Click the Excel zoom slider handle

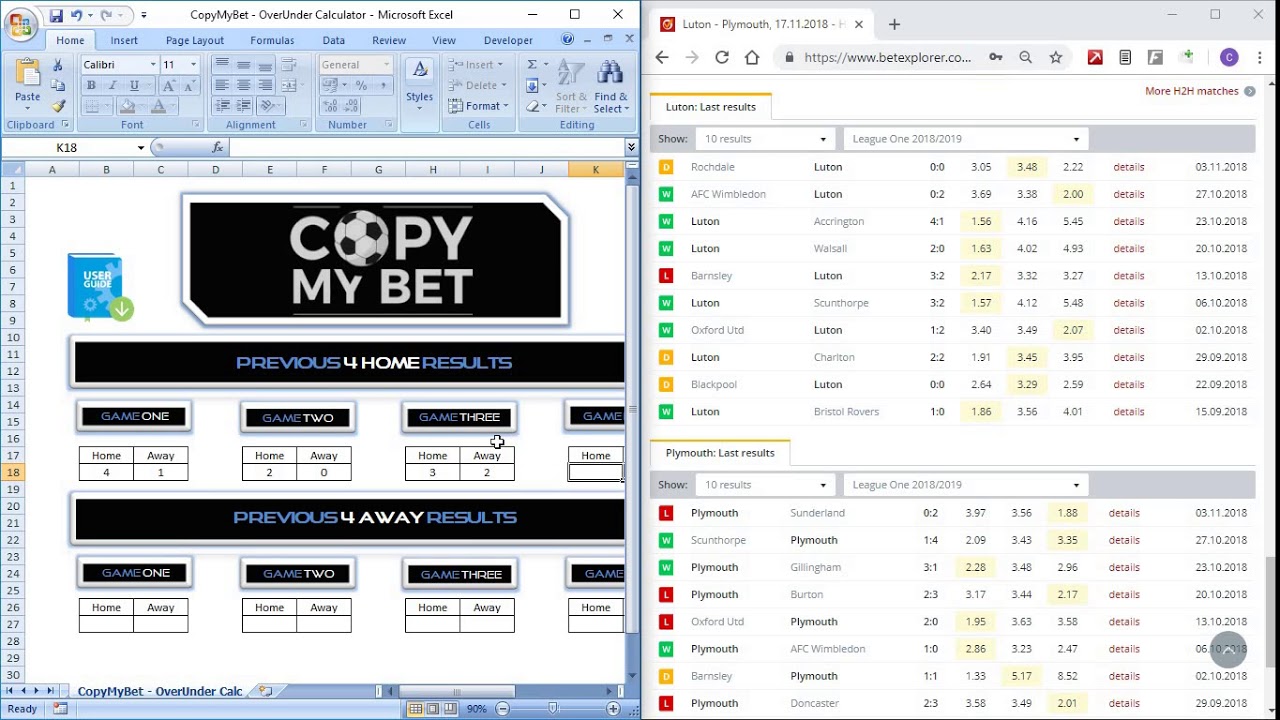(x=553, y=709)
